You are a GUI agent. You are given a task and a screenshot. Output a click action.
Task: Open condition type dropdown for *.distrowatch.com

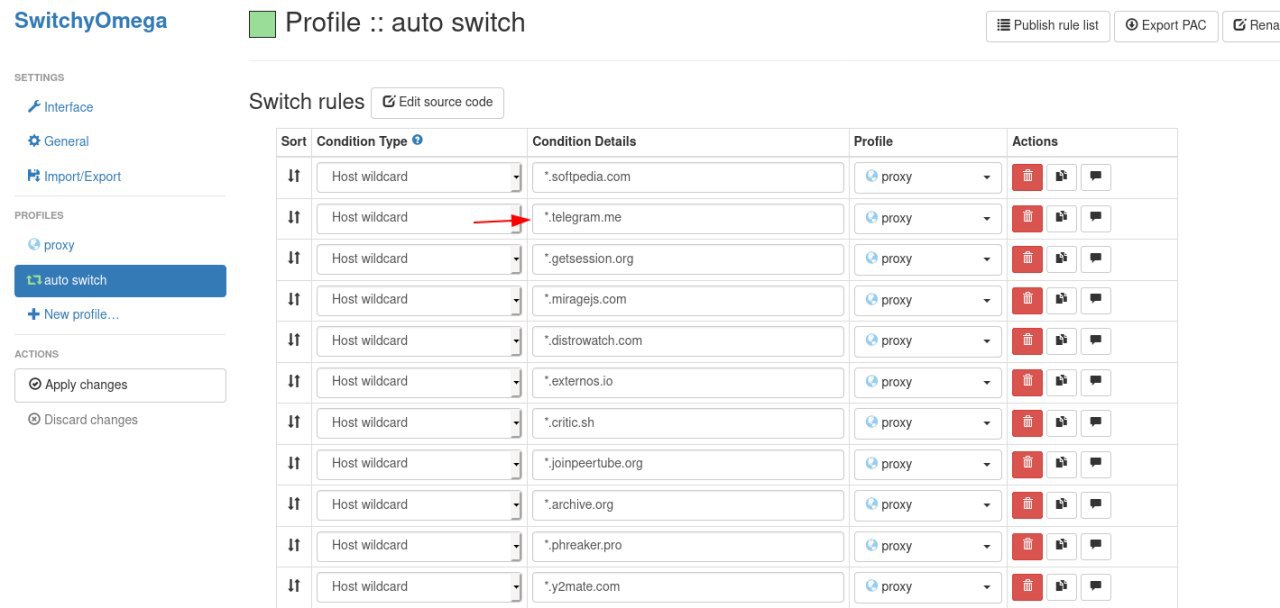pos(419,341)
